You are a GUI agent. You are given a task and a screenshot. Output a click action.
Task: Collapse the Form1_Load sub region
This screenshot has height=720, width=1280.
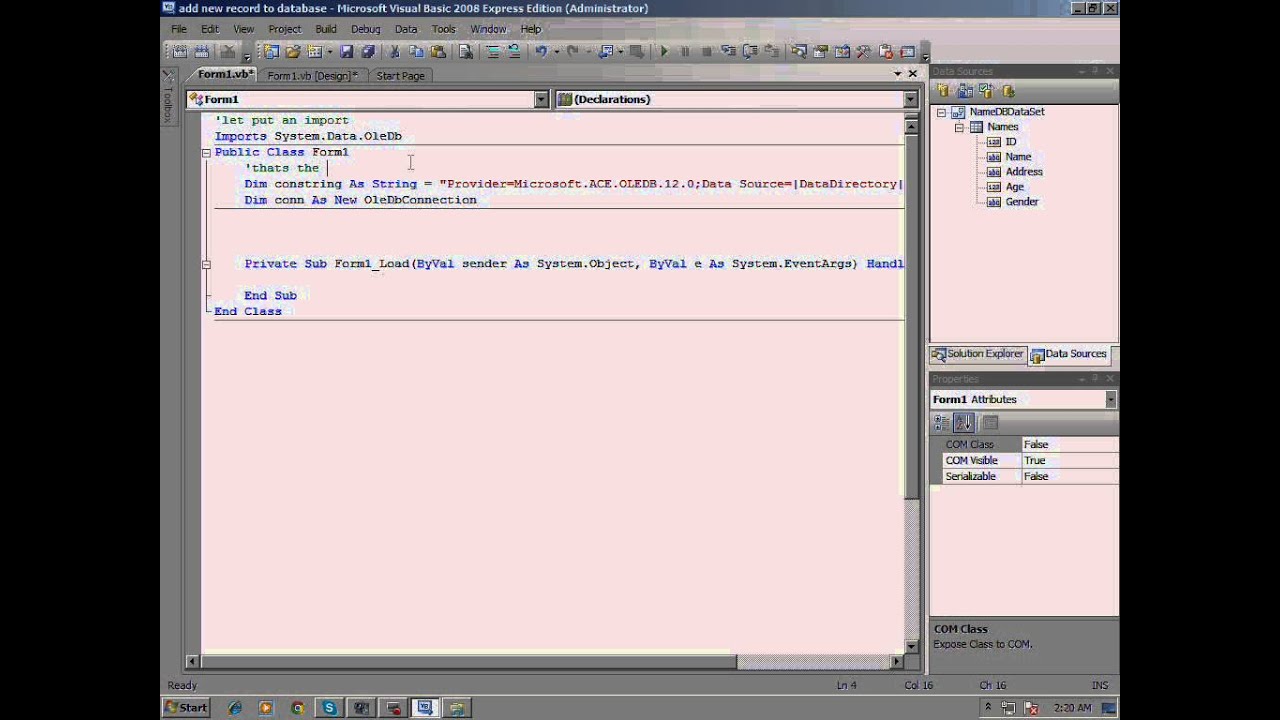point(206,264)
